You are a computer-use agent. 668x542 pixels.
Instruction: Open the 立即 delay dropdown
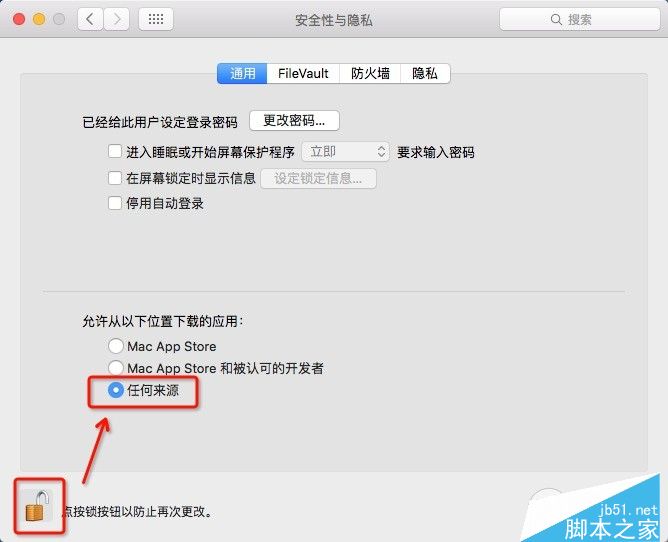tap(346, 152)
